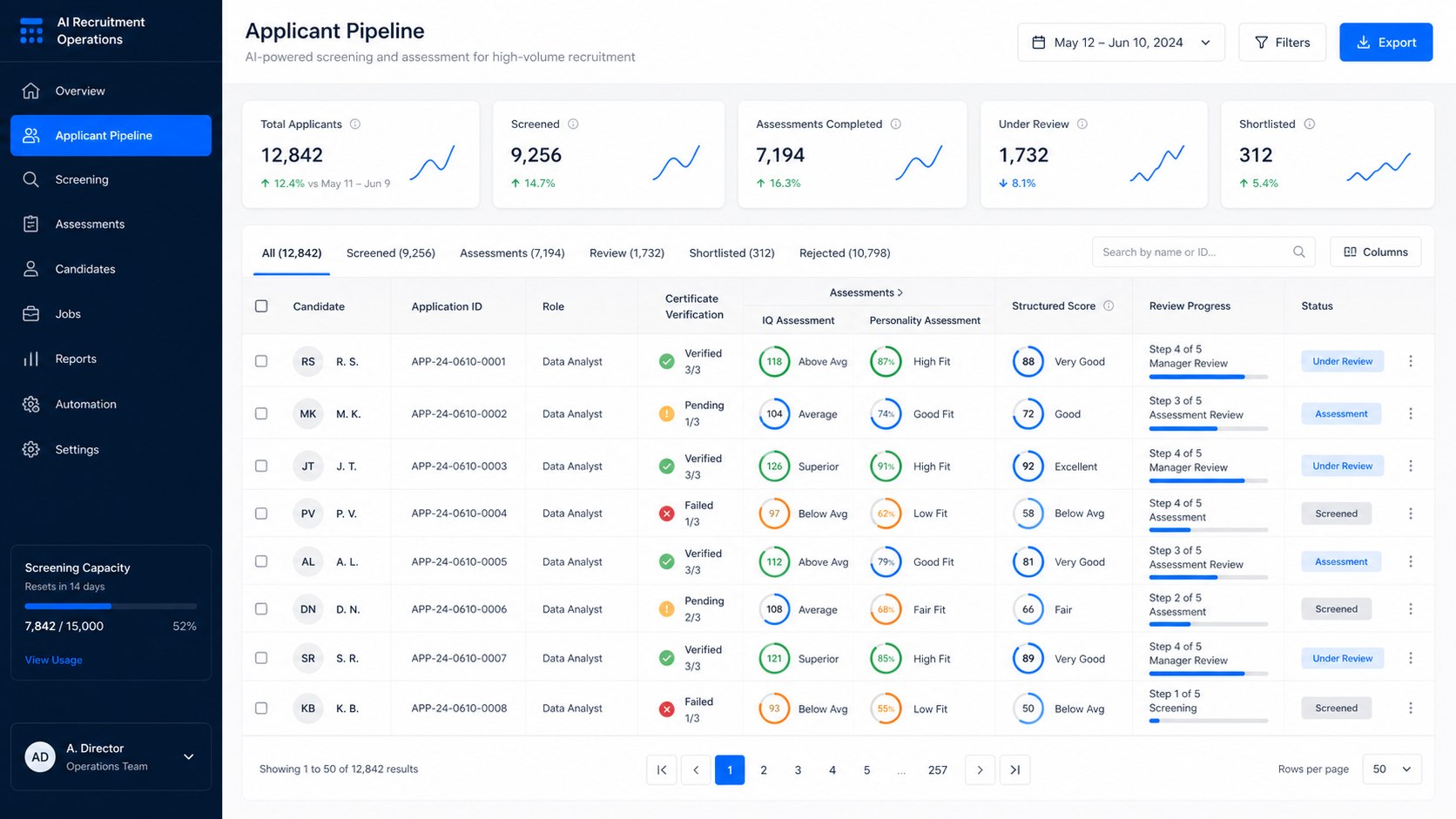Open Jobs via its briefcase icon
The height and width of the screenshot is (819, 1456).
pyautogui.click(x=31, y=313)
